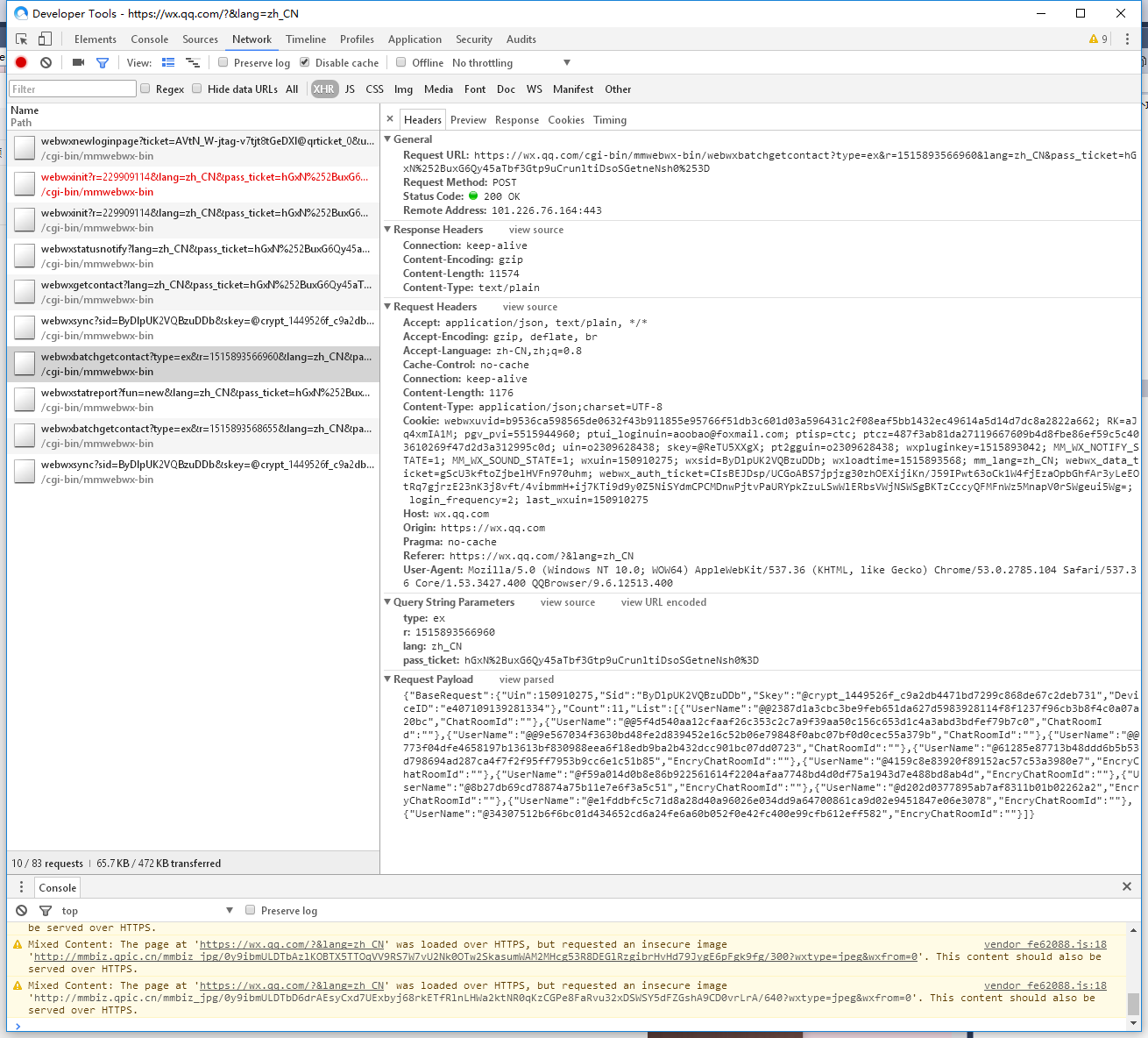
Task: Collapse the Request Payload section
Action: (388, 679)
